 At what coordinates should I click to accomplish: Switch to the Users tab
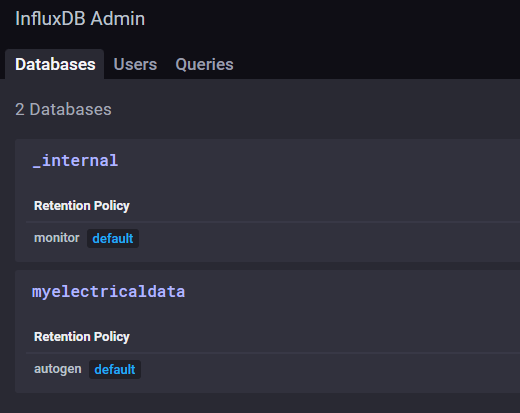tap(135, 64)
